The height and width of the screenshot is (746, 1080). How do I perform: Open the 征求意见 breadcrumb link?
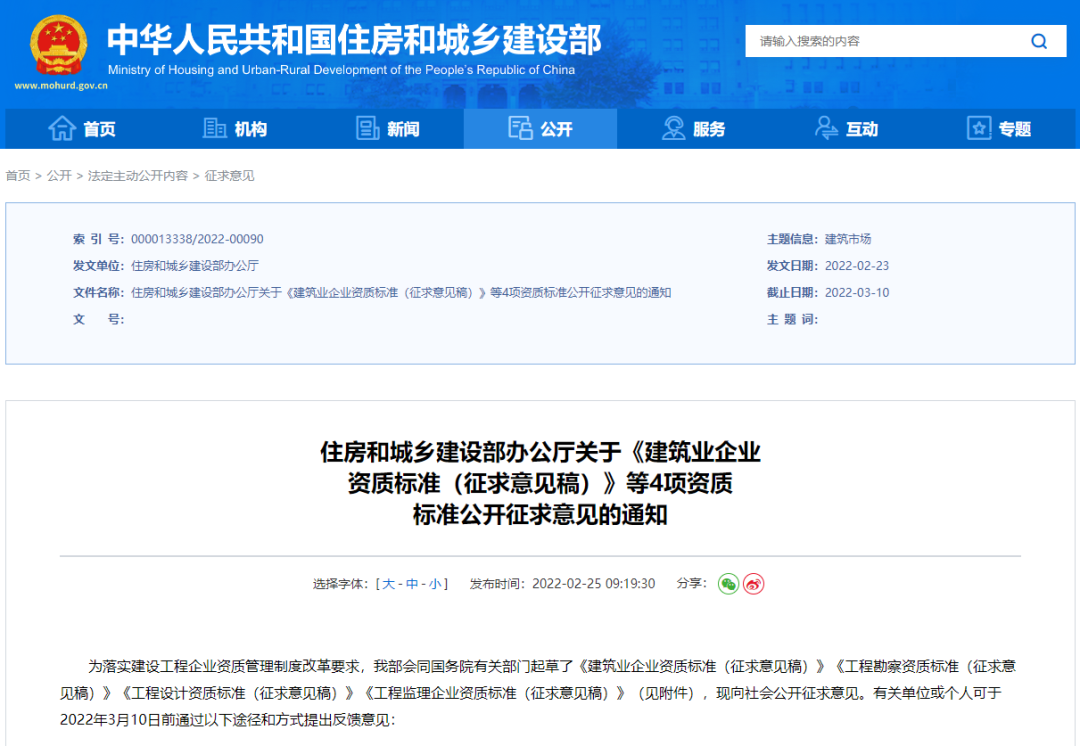point(229,176)
